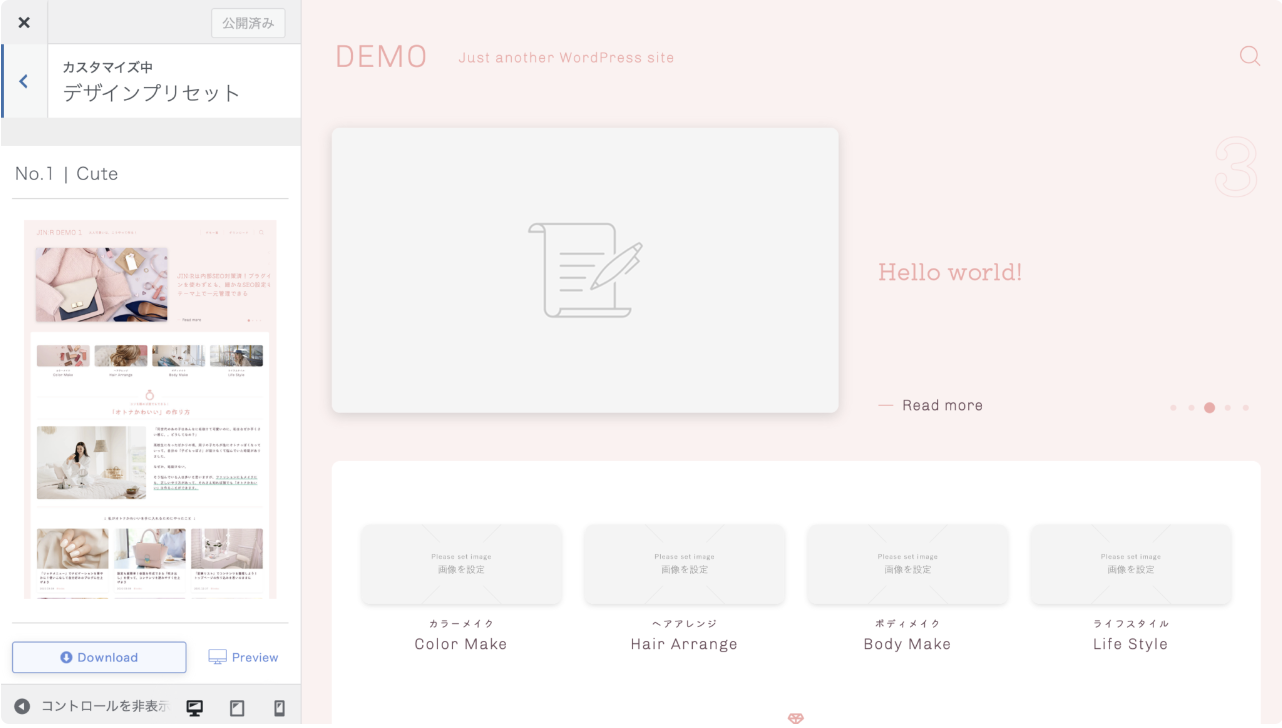The height and width of the screenshot is (728, 1282).
Task: Switch to desktop preview device icon
Action: (x=195, y=708)
